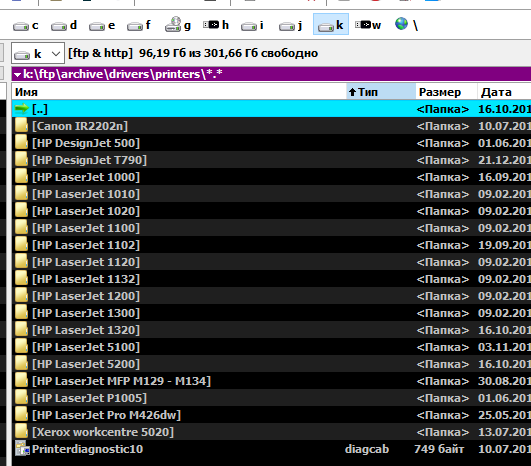Select folder icon of HP DesignJet T790
The width and height of the screenshot is (531, 466).
pos(21,160)
